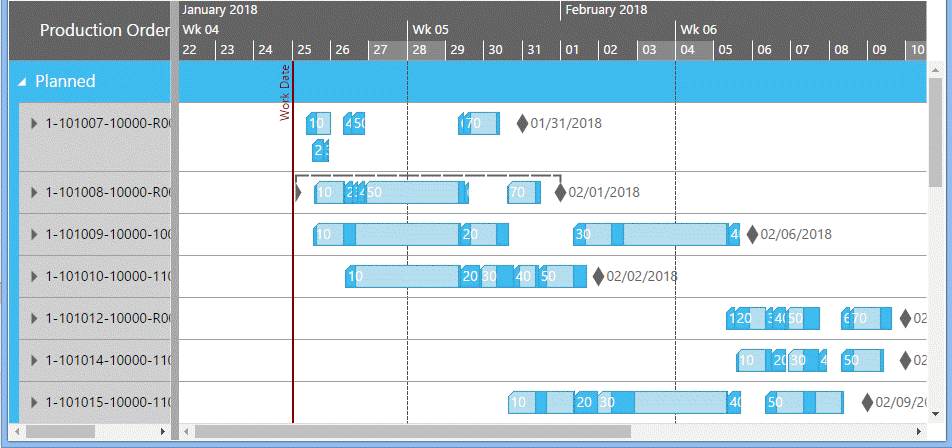The height and width of the screenshot is (448, 952).
Task: Click due date diamond of order 1-101015
Action: [867, 402]
